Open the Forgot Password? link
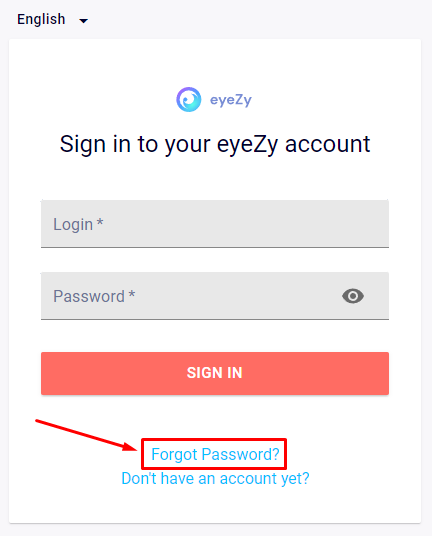432x536 pixels. 215,454
